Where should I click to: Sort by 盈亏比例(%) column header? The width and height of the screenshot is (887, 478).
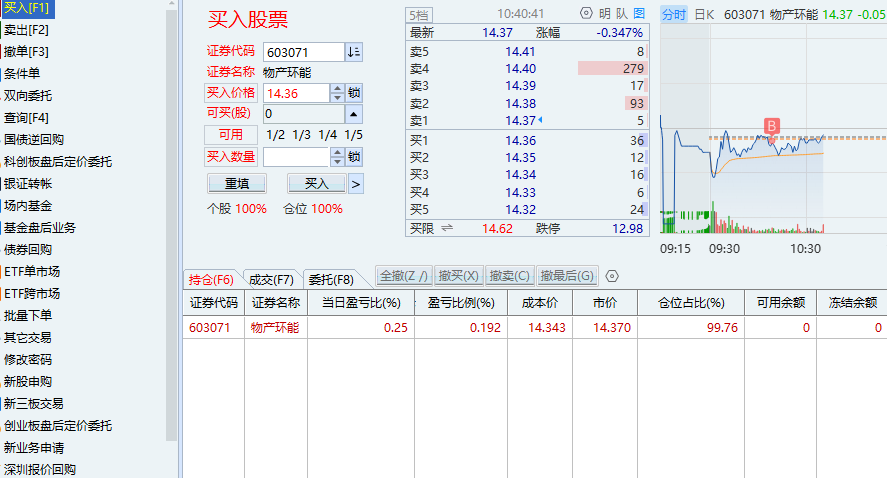pyautogui.click(x=461, y=303)
